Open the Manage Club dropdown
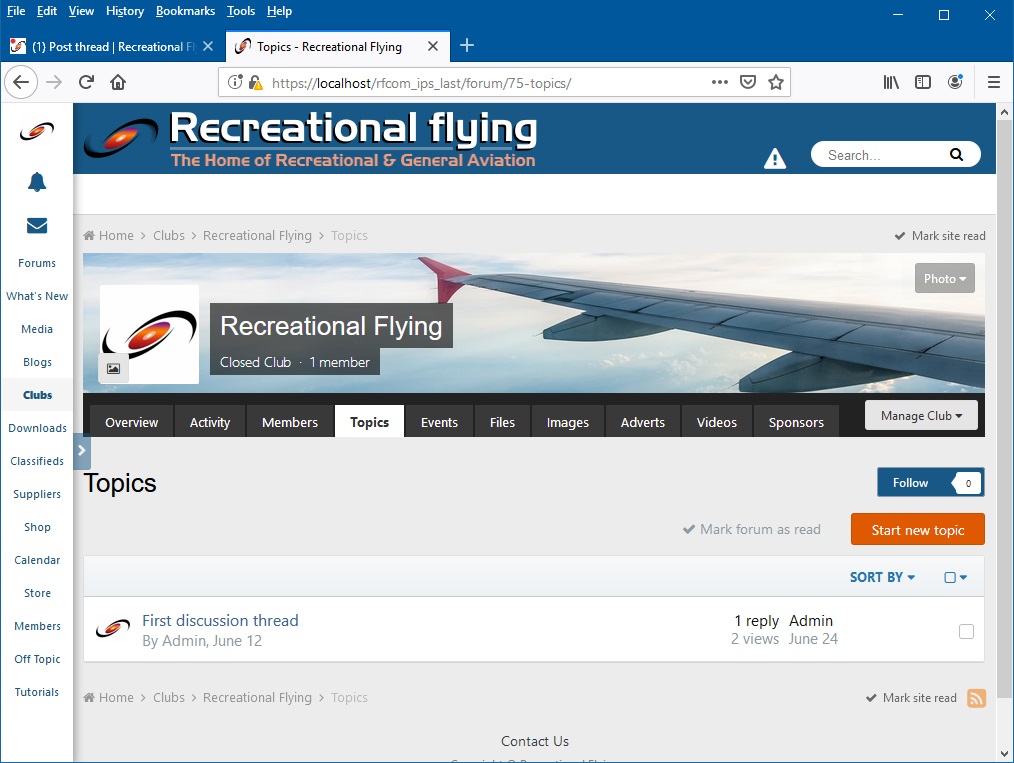Viewport: 1014px width, 763px height. (x=921, y=415)
